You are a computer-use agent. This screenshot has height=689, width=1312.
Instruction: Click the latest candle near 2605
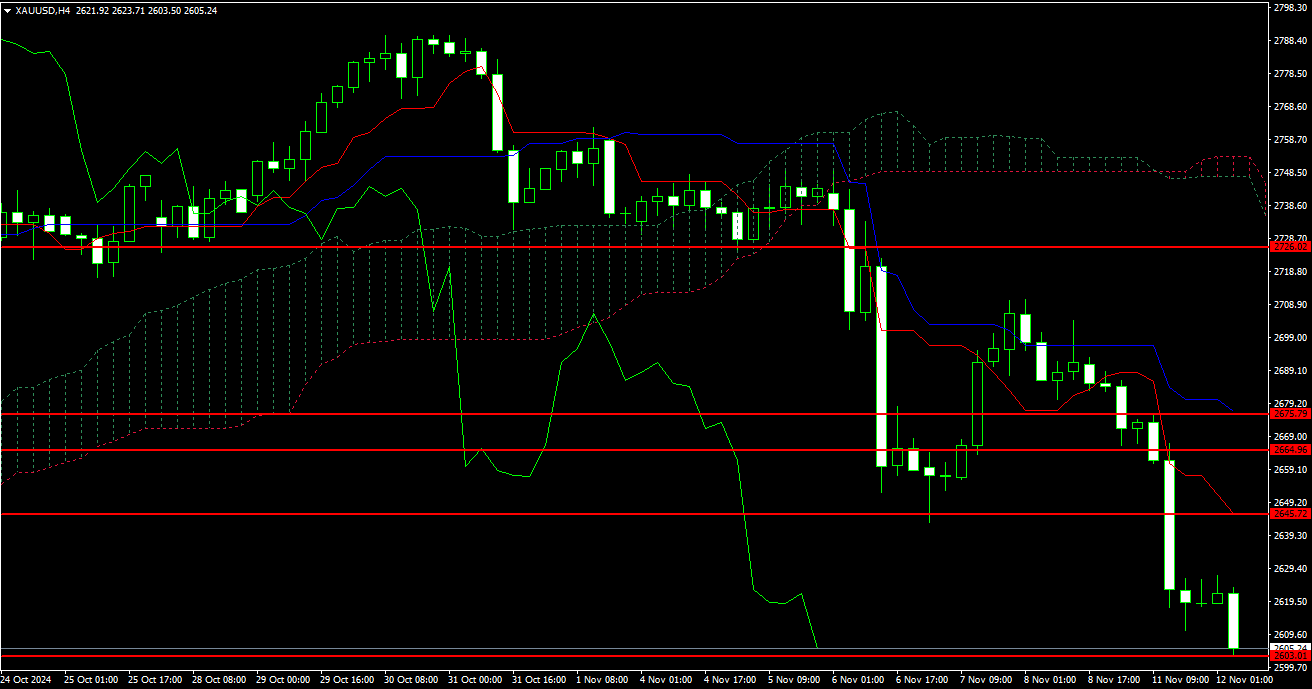(1233, 620)
